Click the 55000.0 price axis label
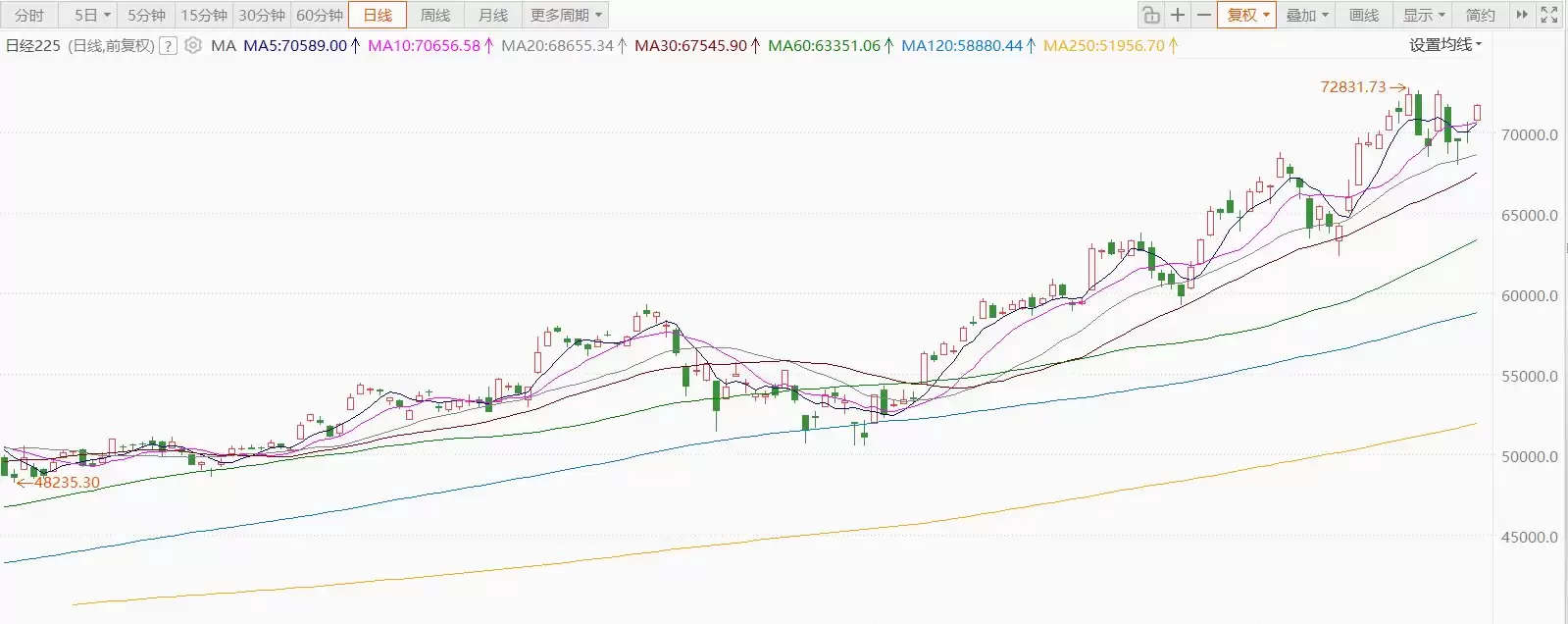This screenshot has height=624, width=1568. click(x=1529, y=376)
